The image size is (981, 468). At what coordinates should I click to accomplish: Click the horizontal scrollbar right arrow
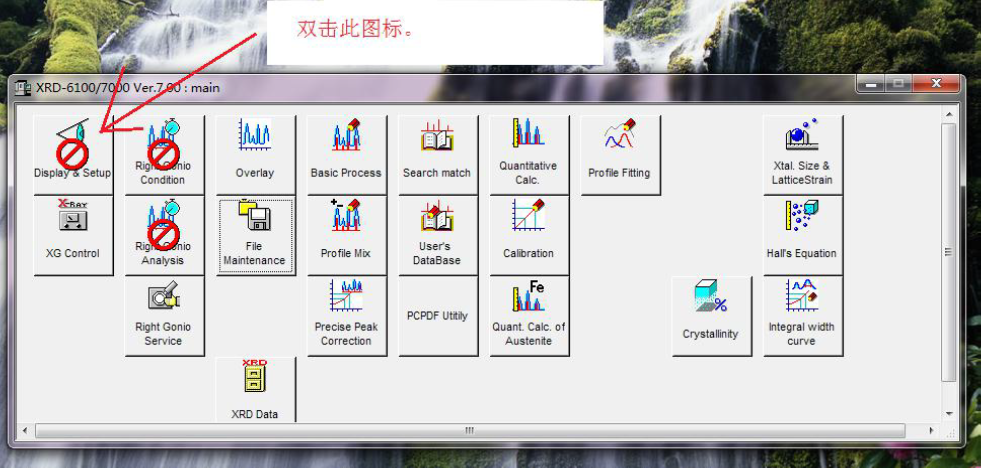[932, 430]
